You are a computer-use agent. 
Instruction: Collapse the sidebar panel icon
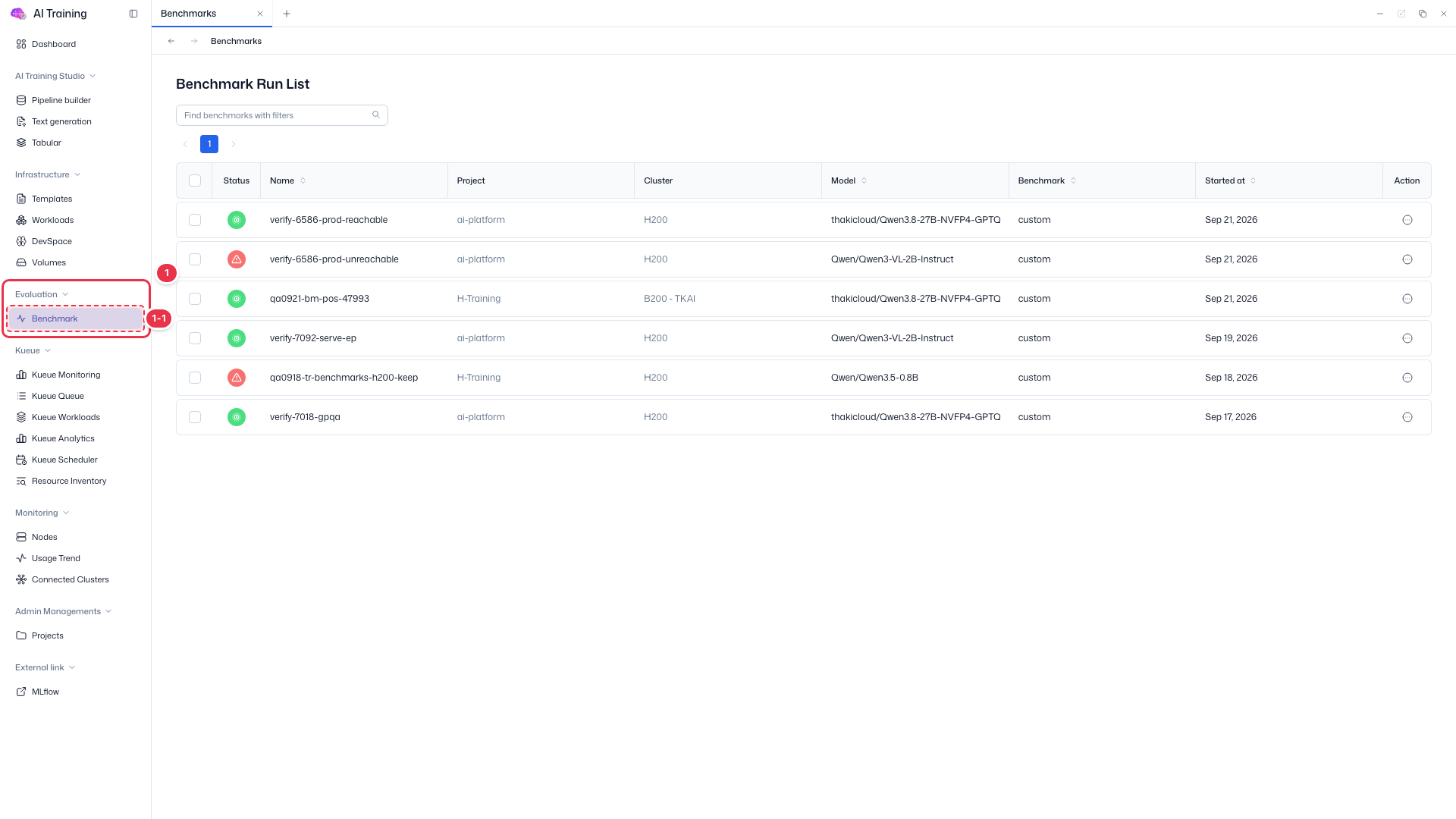[133, 14]
